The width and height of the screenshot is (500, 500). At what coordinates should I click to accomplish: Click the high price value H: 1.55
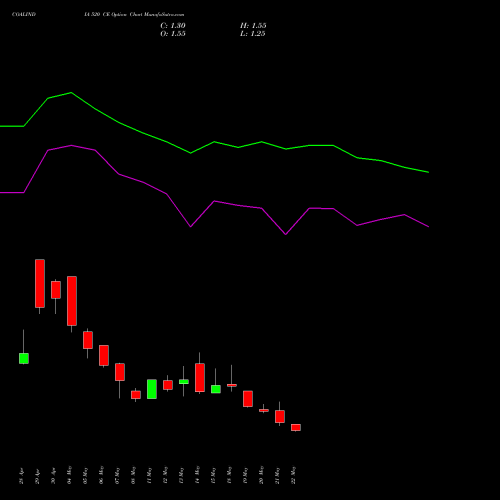[253, 26]
